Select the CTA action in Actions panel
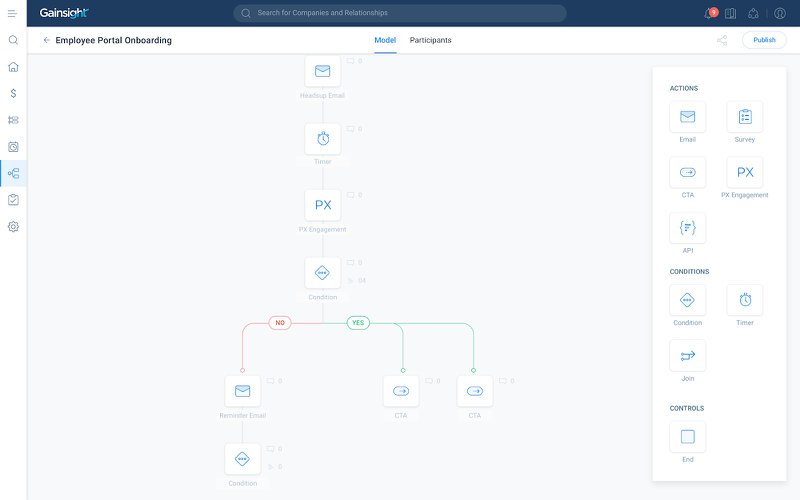This screenshot has height=500, width=800. coord(687,173)
